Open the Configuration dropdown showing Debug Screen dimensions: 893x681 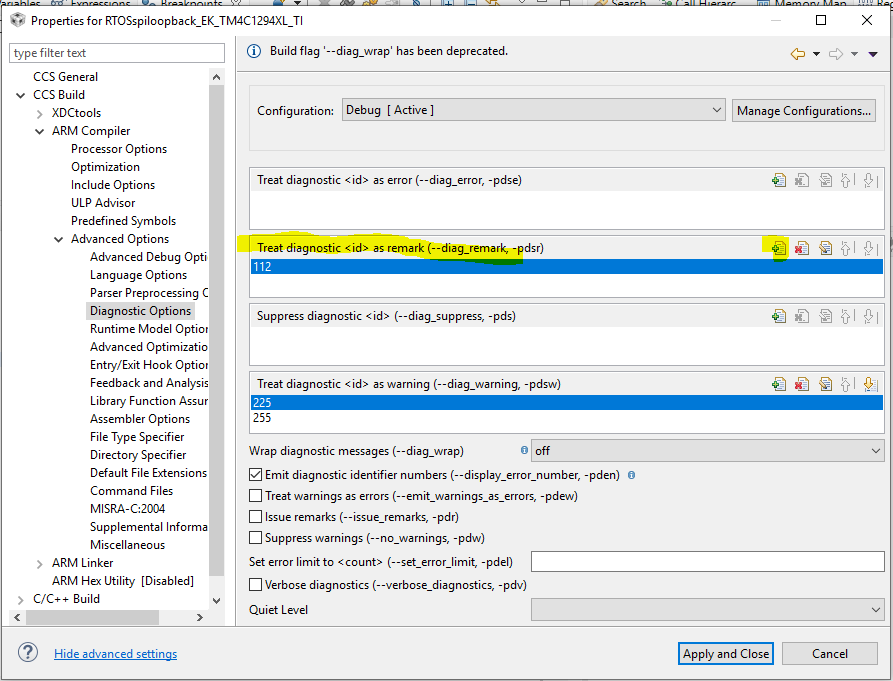(716, 110)
